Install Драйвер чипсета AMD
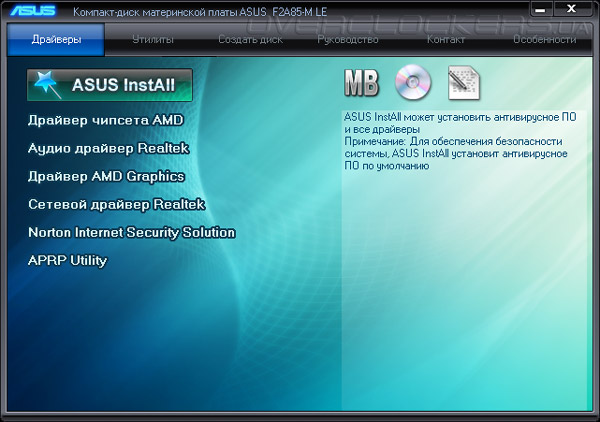The width and height of the screenshot is (600, 422). (x=106, y=120)
